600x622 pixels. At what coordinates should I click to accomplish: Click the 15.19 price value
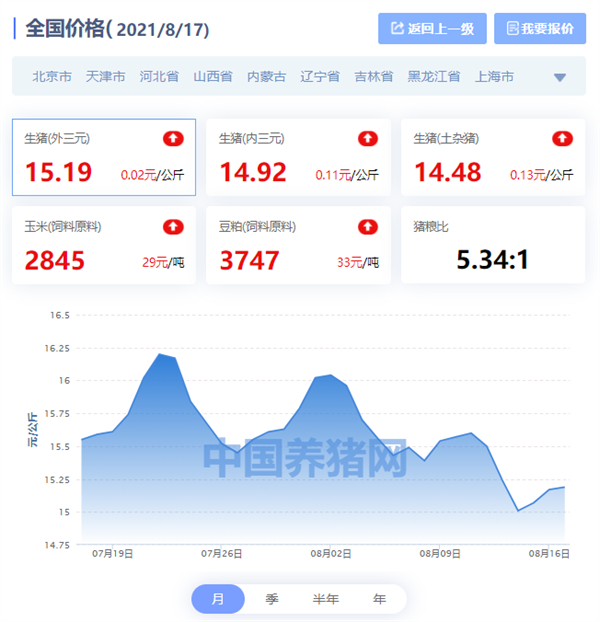pos(58,172)
